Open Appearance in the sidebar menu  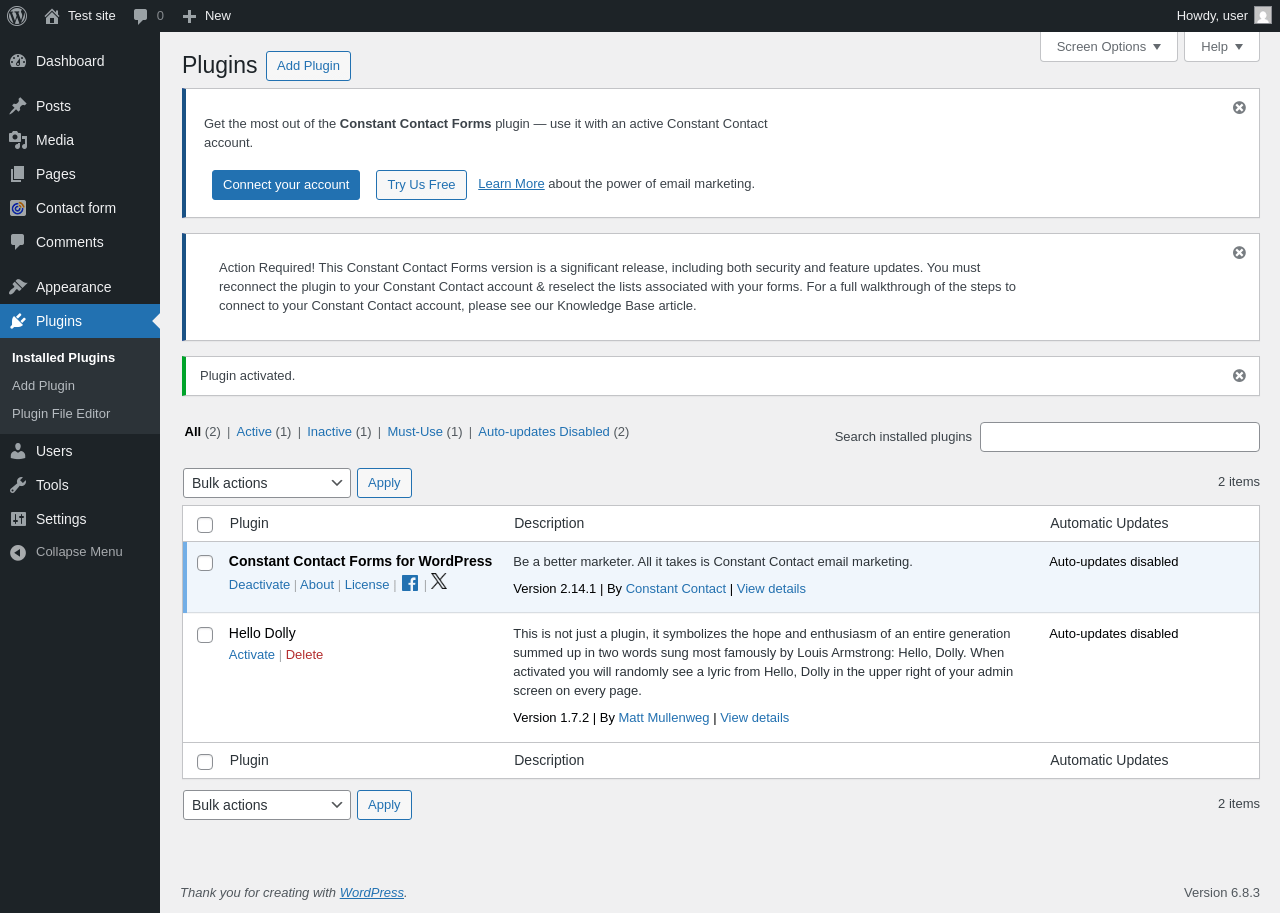73,287
